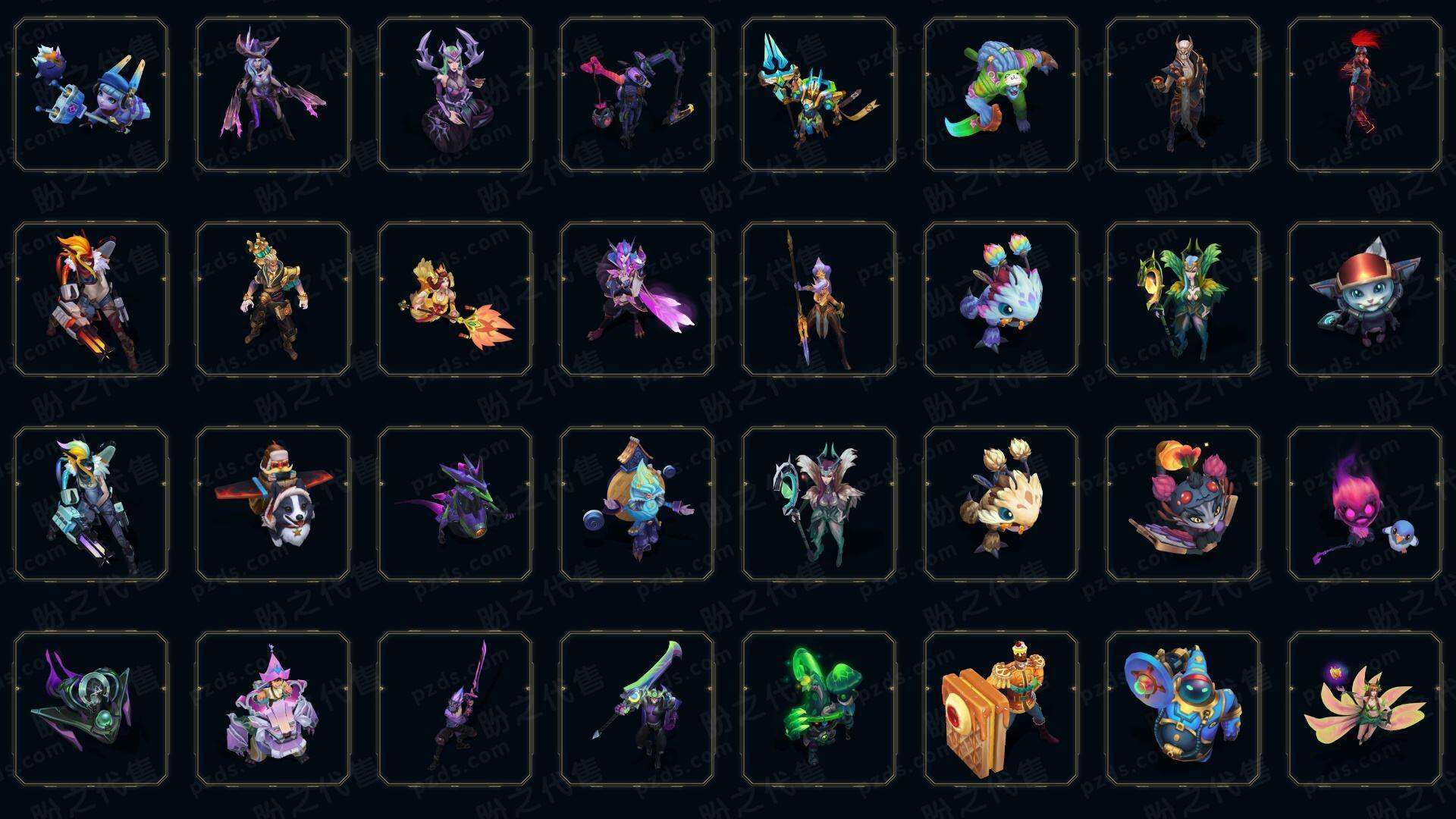Open the cream-feathered owl creature with lotus buds
This screenshot has width=1456, height=819.
click(1001, 504)
